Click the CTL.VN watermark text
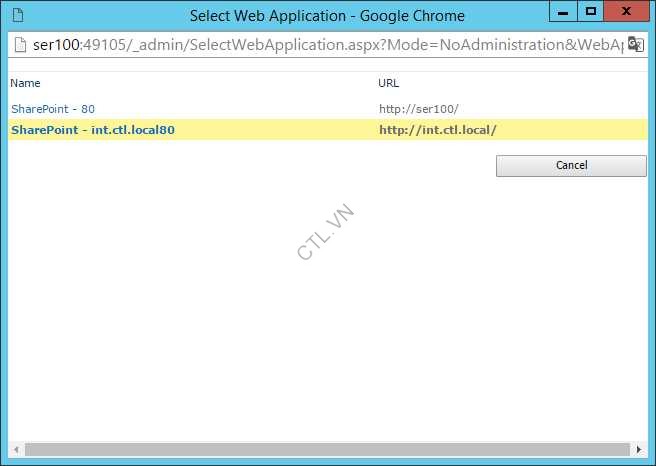 327,232
